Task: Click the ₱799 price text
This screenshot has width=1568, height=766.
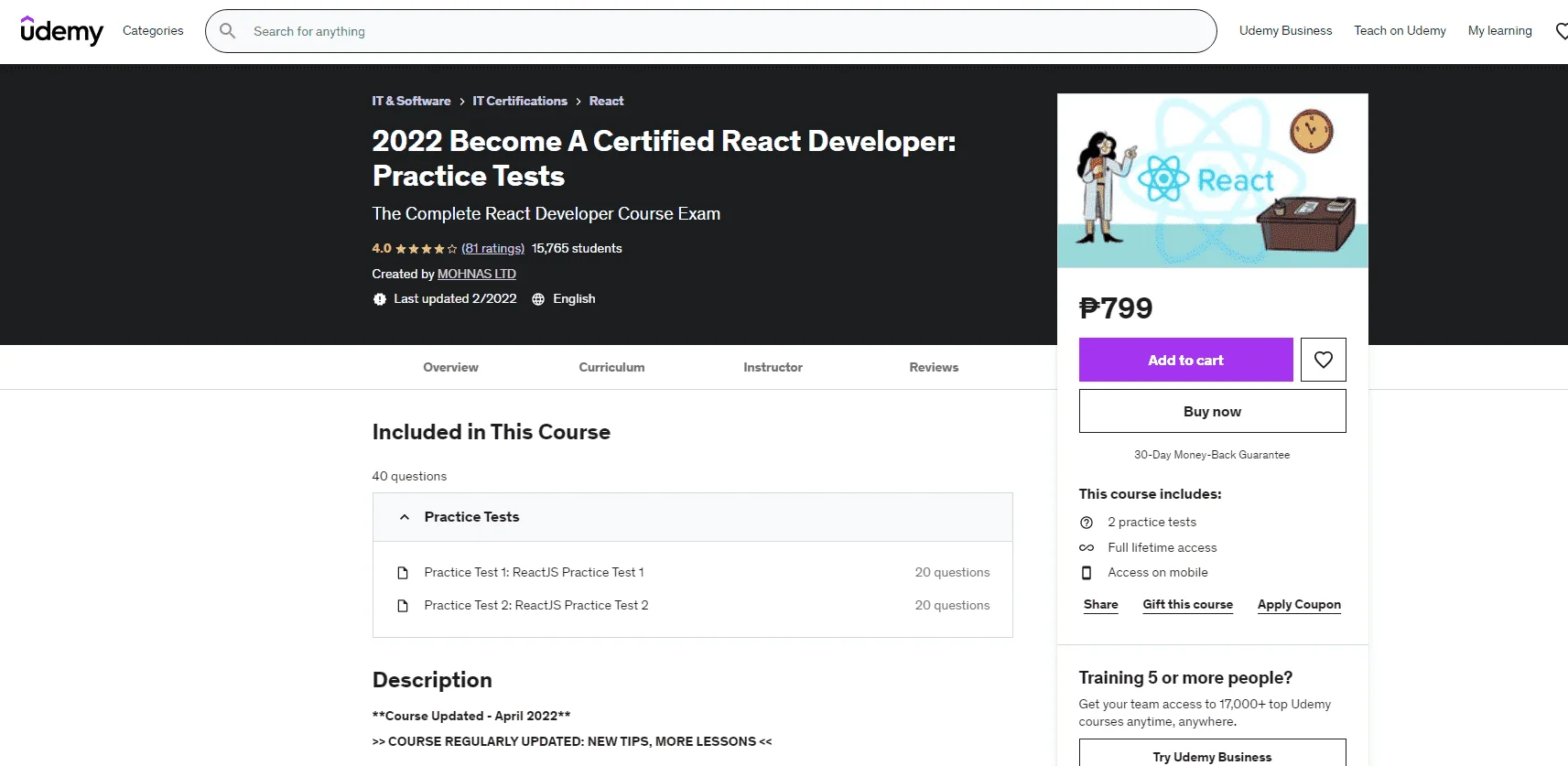Action: 1116,308
